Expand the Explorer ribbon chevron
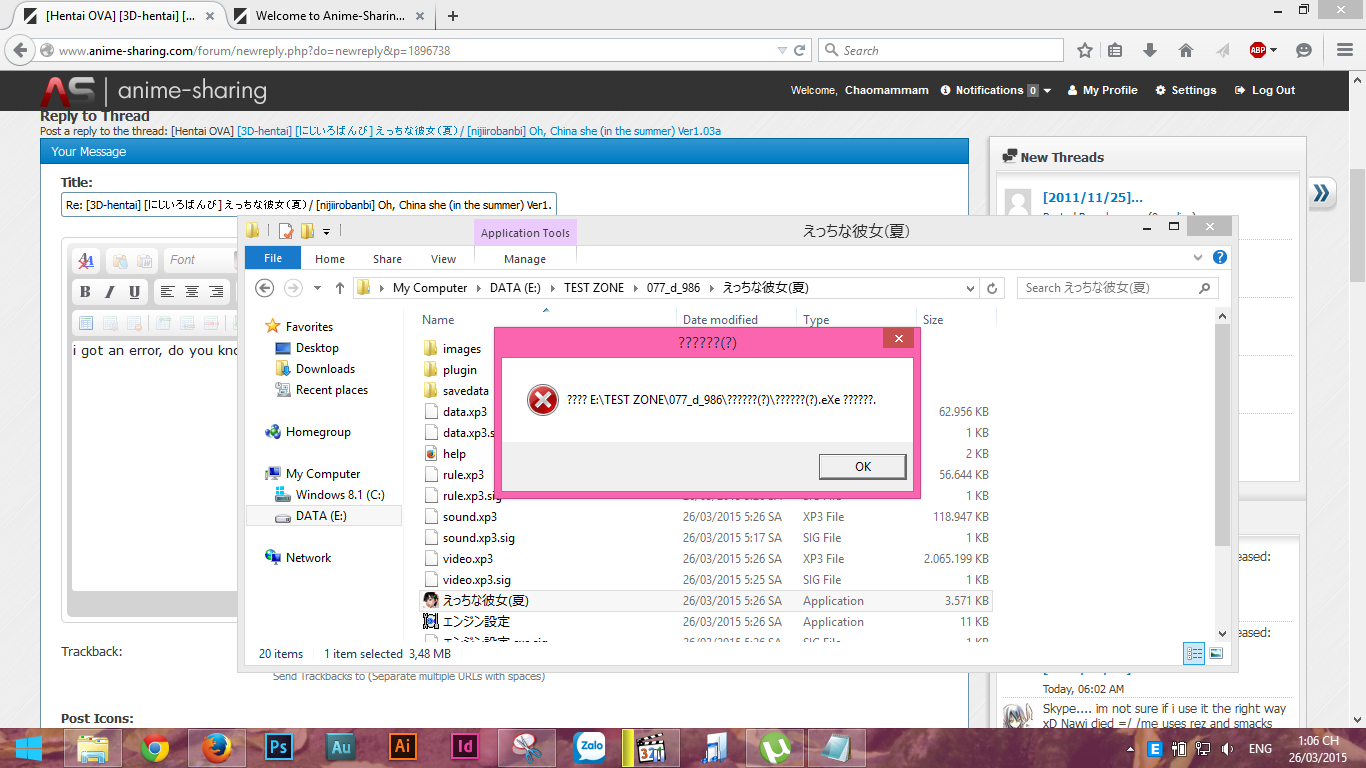 (1199, 258)
